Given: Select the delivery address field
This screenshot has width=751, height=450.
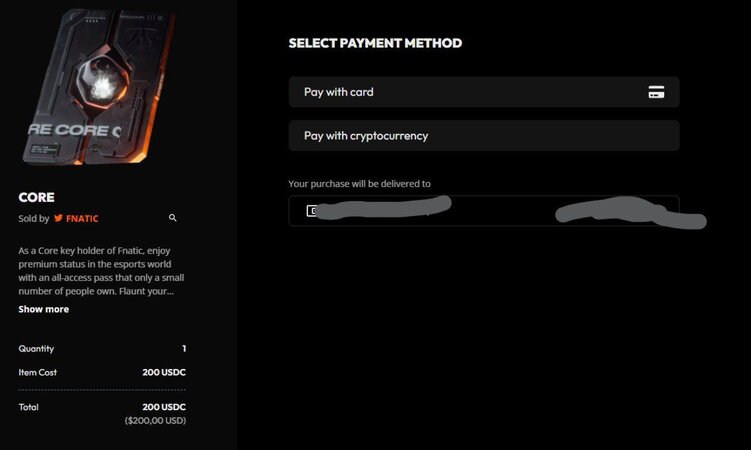Looking at the screenshot, I should pyautogui.click(x=484, y=211).
